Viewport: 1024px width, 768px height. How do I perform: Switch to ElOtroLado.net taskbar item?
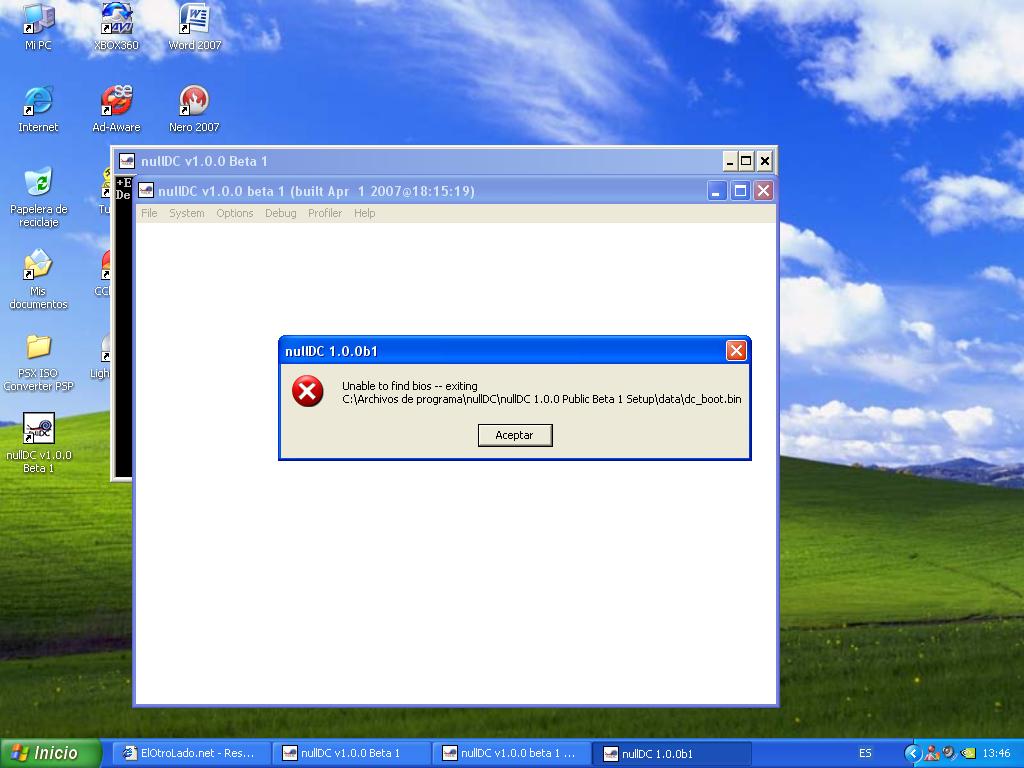(190, 753)
